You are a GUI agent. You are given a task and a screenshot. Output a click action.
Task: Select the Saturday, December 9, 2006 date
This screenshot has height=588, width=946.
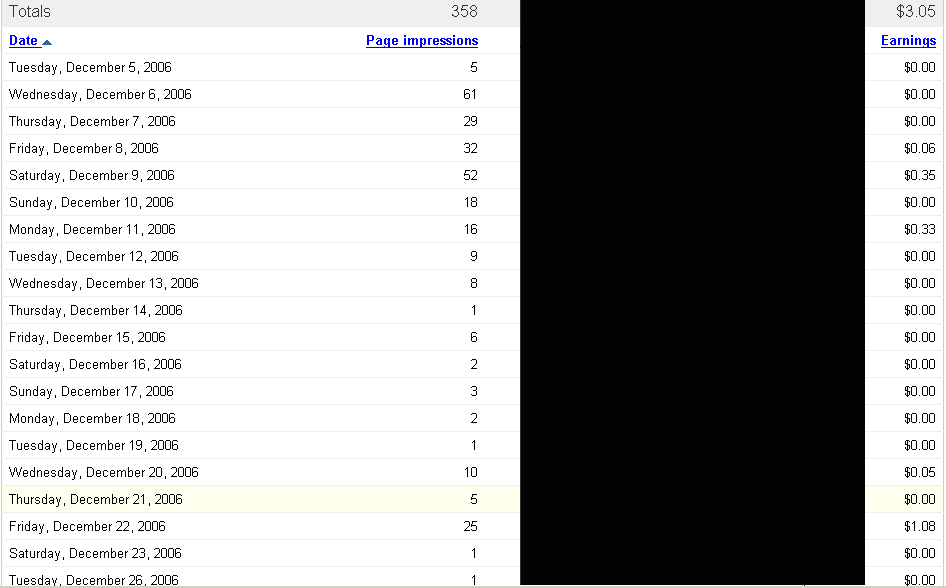(92, 176)
